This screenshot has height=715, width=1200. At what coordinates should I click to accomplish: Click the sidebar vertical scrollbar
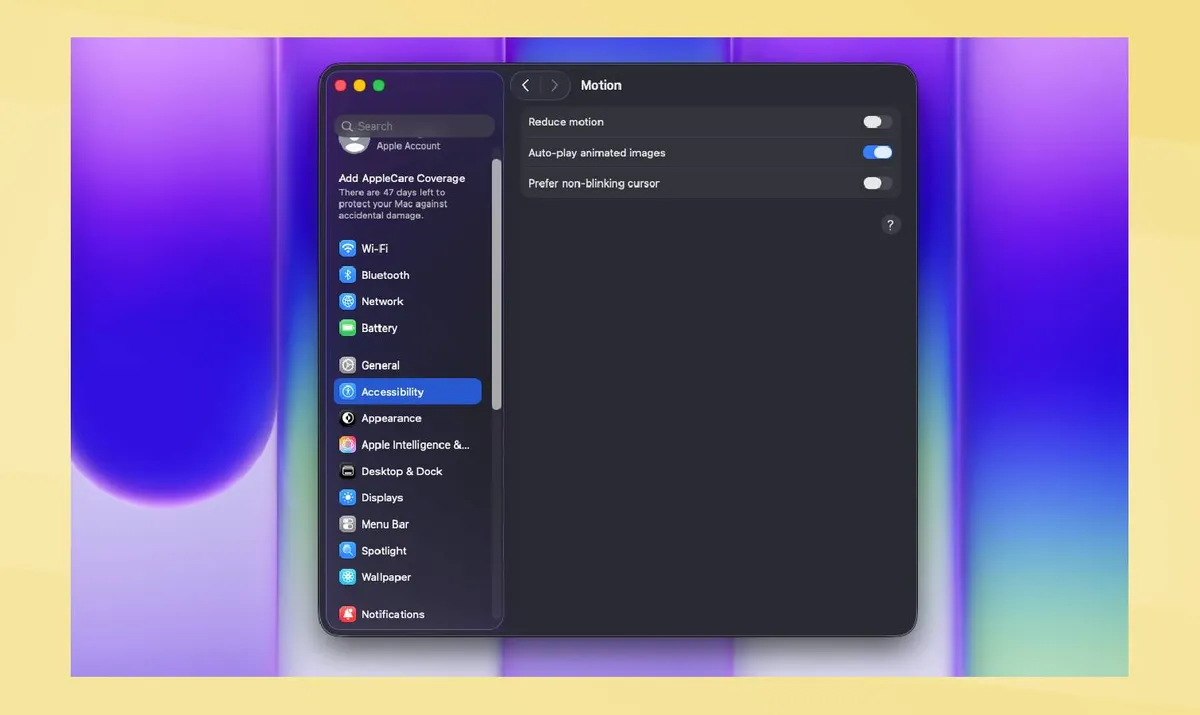[x=497, y=283]
